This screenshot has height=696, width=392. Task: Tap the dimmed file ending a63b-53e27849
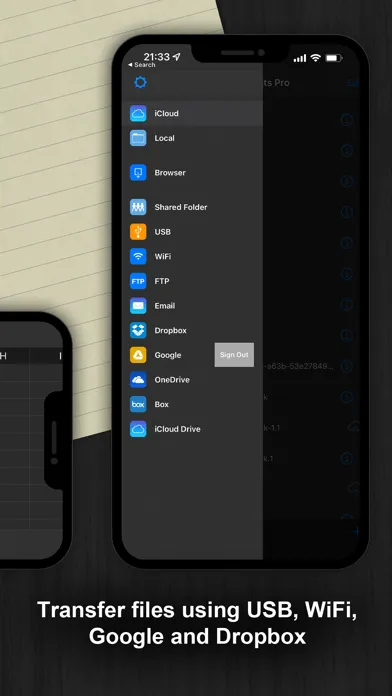tap(299, 366)
